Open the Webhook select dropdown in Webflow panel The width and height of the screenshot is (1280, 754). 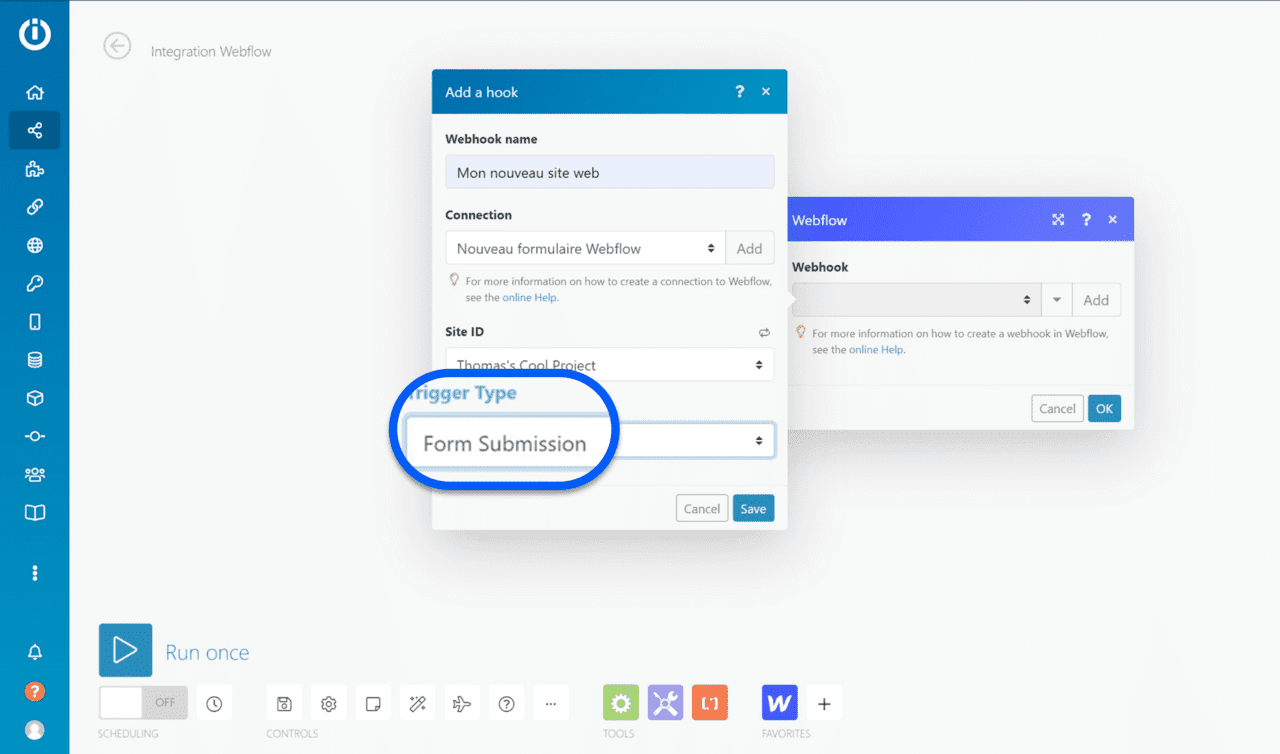tap(917, 300)
